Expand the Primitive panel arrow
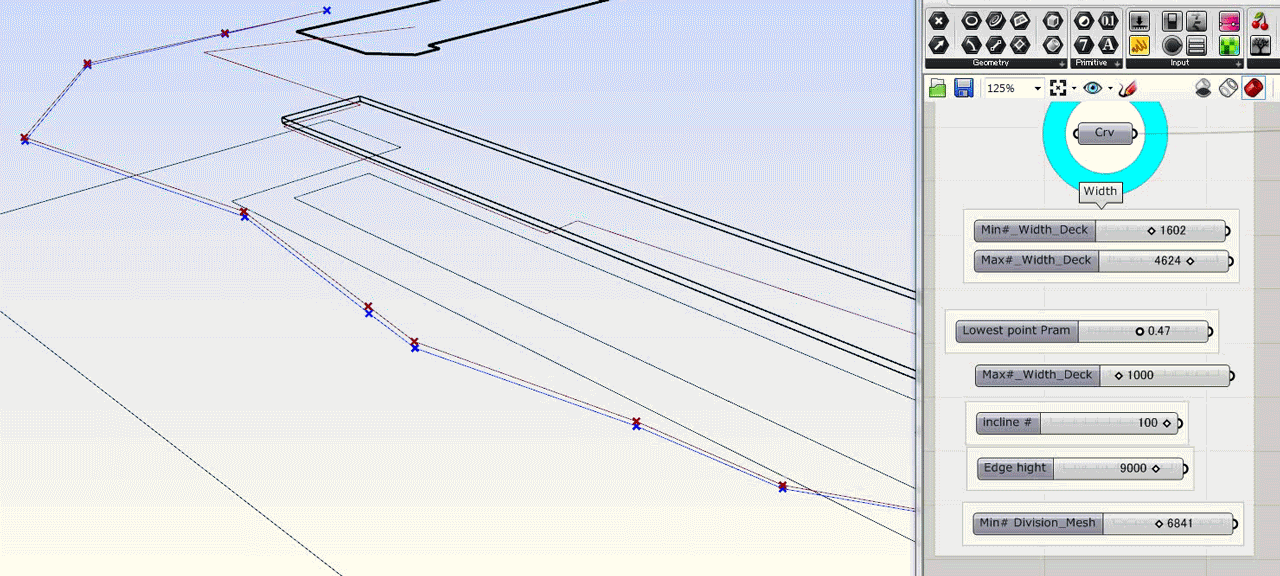Image resolution: width=1280 pixels, height=576 pixels. (x=1117, y=64)
